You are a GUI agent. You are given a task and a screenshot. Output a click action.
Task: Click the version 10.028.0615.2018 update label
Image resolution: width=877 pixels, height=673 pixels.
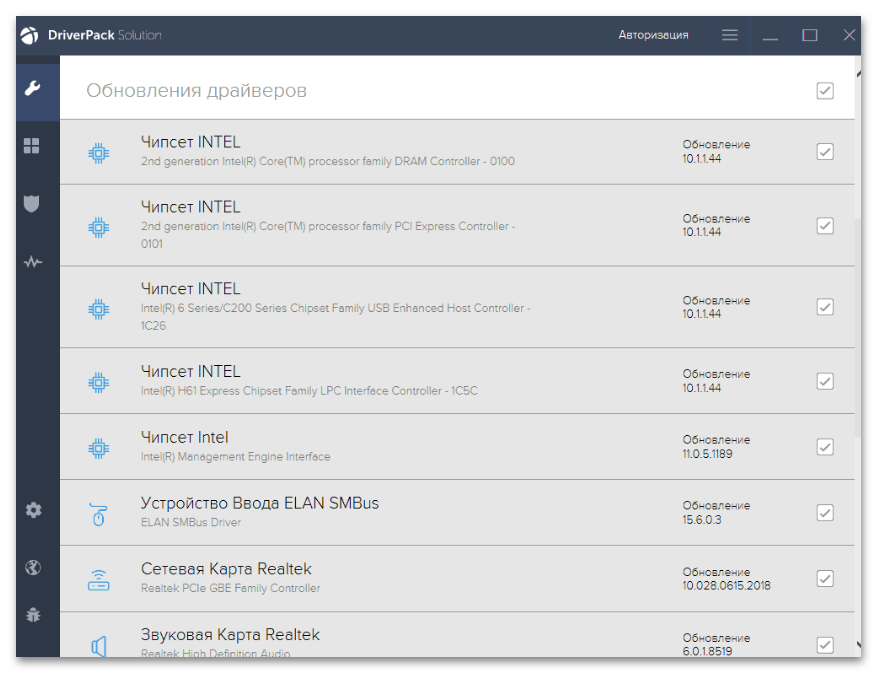[726, 578]
